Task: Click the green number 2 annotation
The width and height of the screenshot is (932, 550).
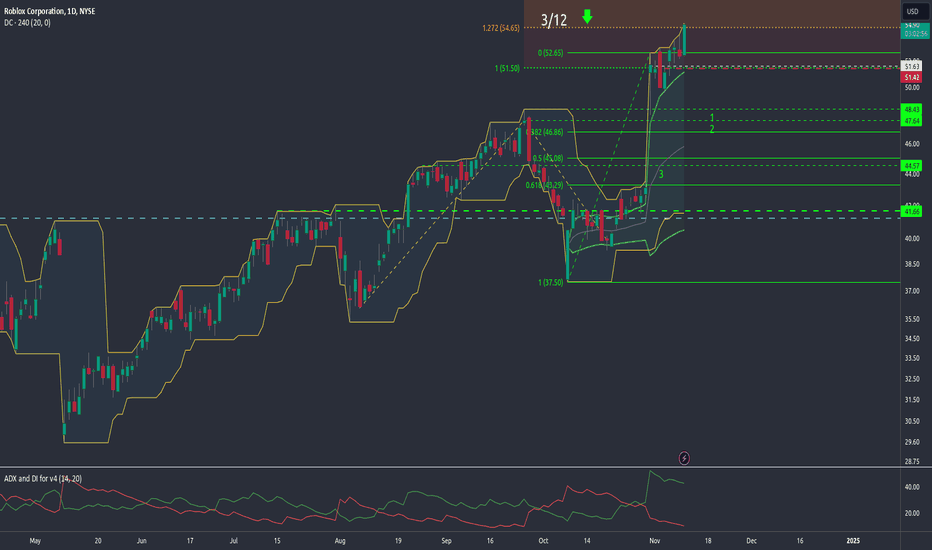Action: coord(712,128)
